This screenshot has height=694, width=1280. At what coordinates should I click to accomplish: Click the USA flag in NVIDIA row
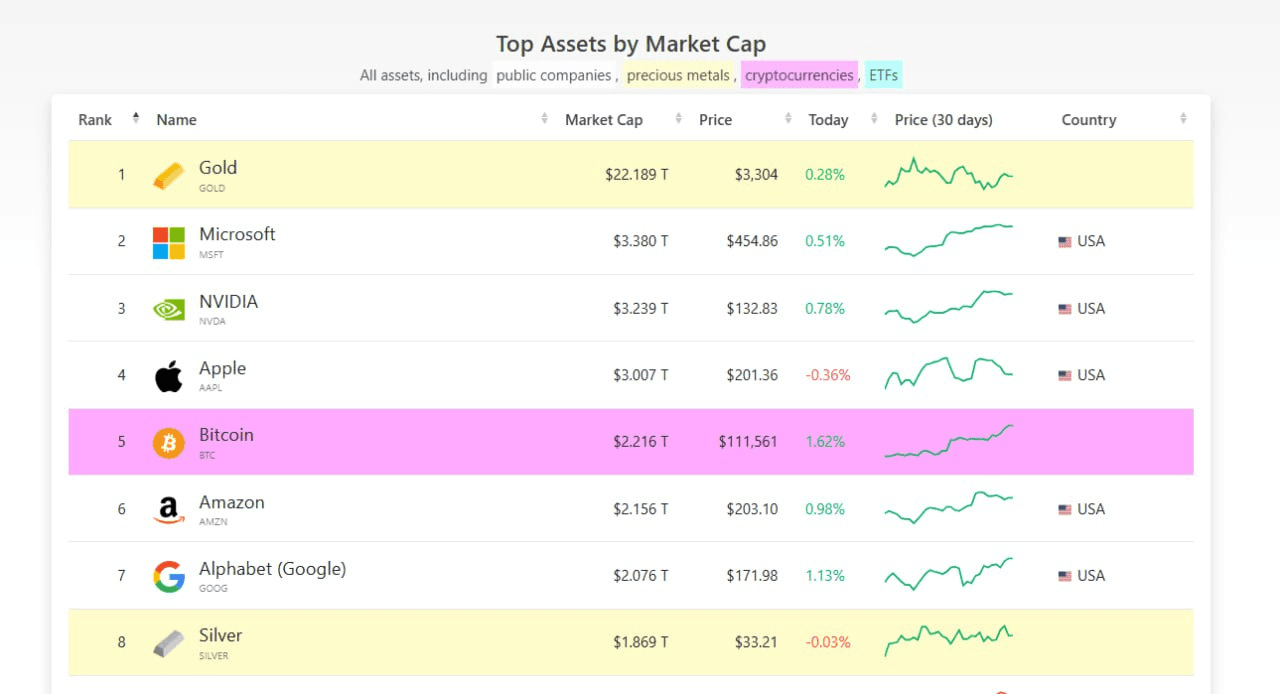tap(1065, 309)
